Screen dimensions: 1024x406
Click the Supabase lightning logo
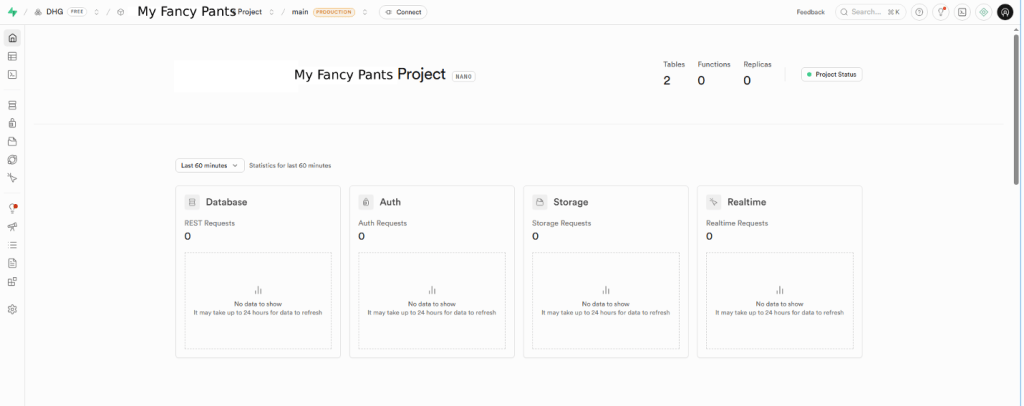(x=12, y=12)
